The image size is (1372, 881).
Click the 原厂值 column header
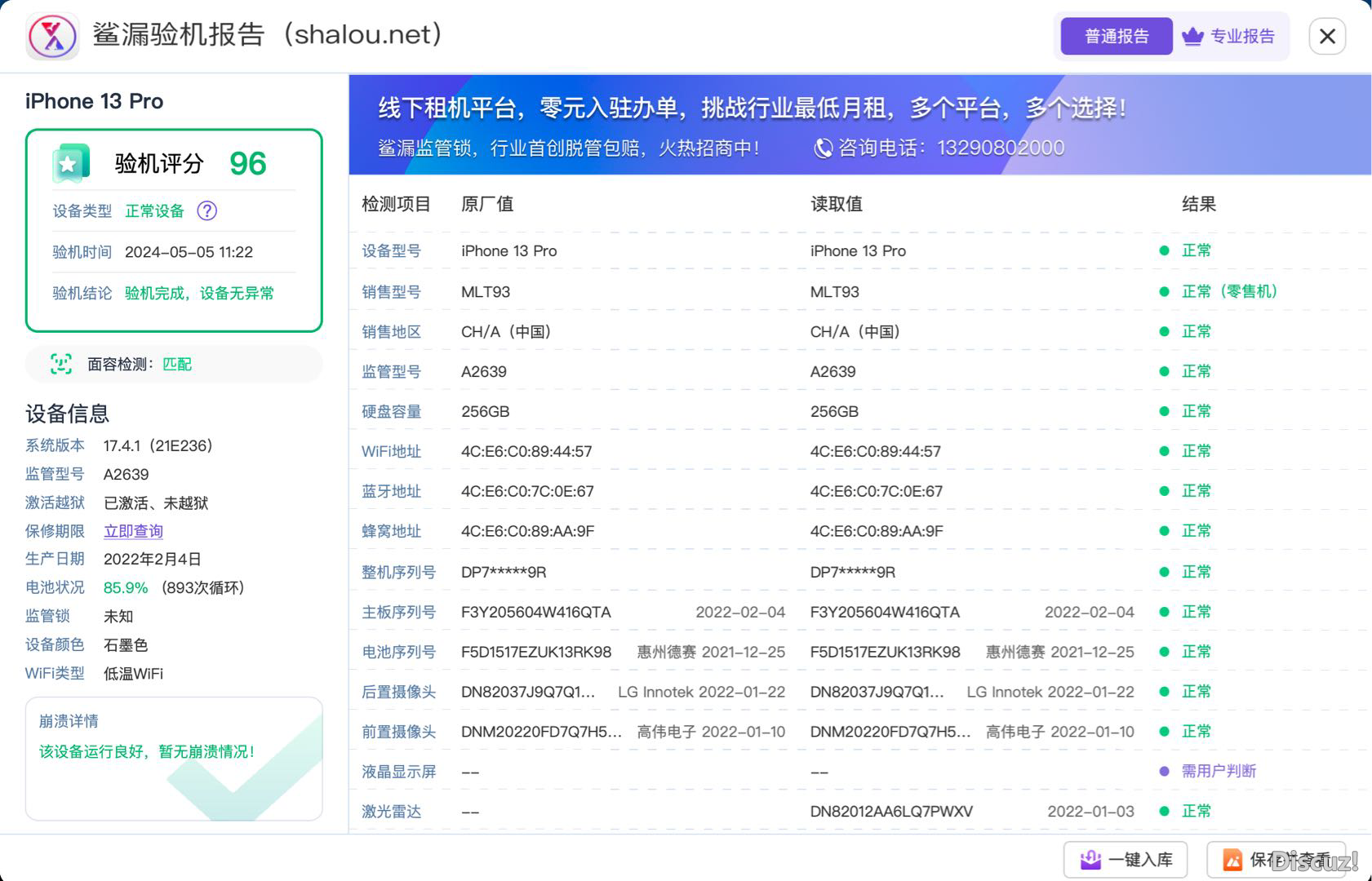coord(487,204)
